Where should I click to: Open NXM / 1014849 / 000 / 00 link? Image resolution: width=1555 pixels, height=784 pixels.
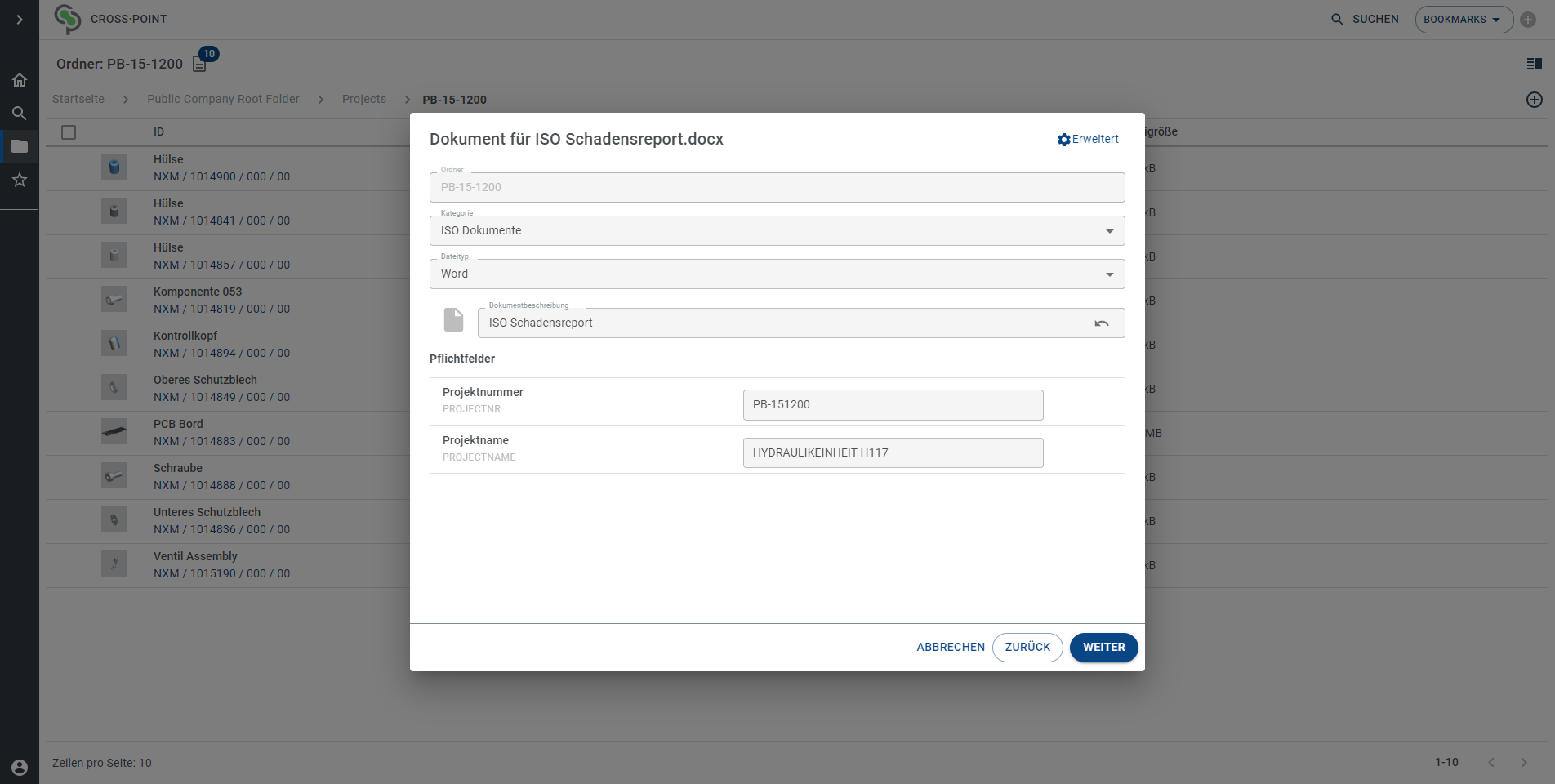click(221, 397)
